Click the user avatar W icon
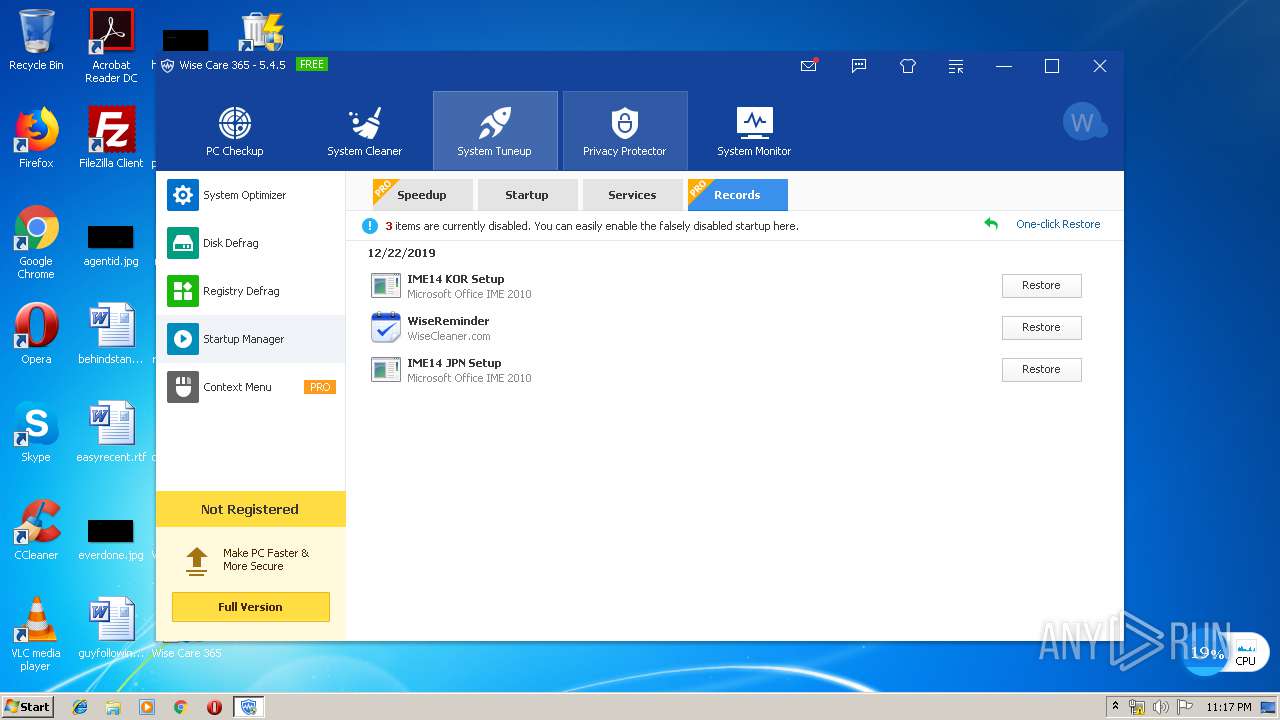 click(x=1083, y=122)
